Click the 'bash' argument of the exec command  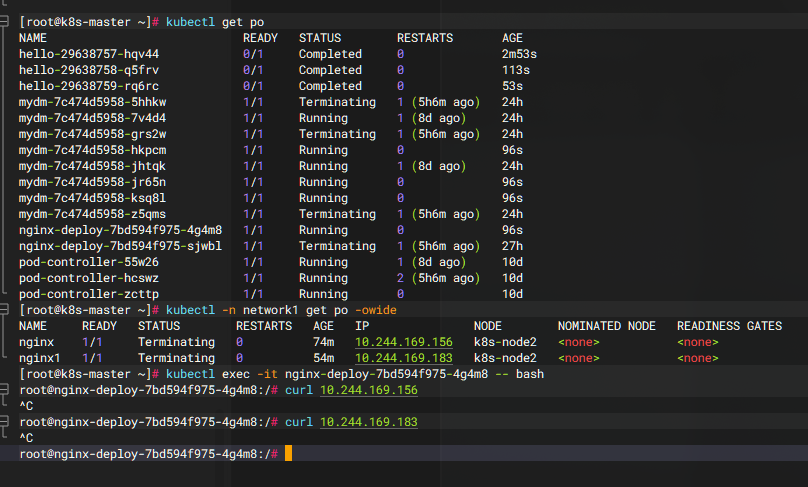(530, 374)
